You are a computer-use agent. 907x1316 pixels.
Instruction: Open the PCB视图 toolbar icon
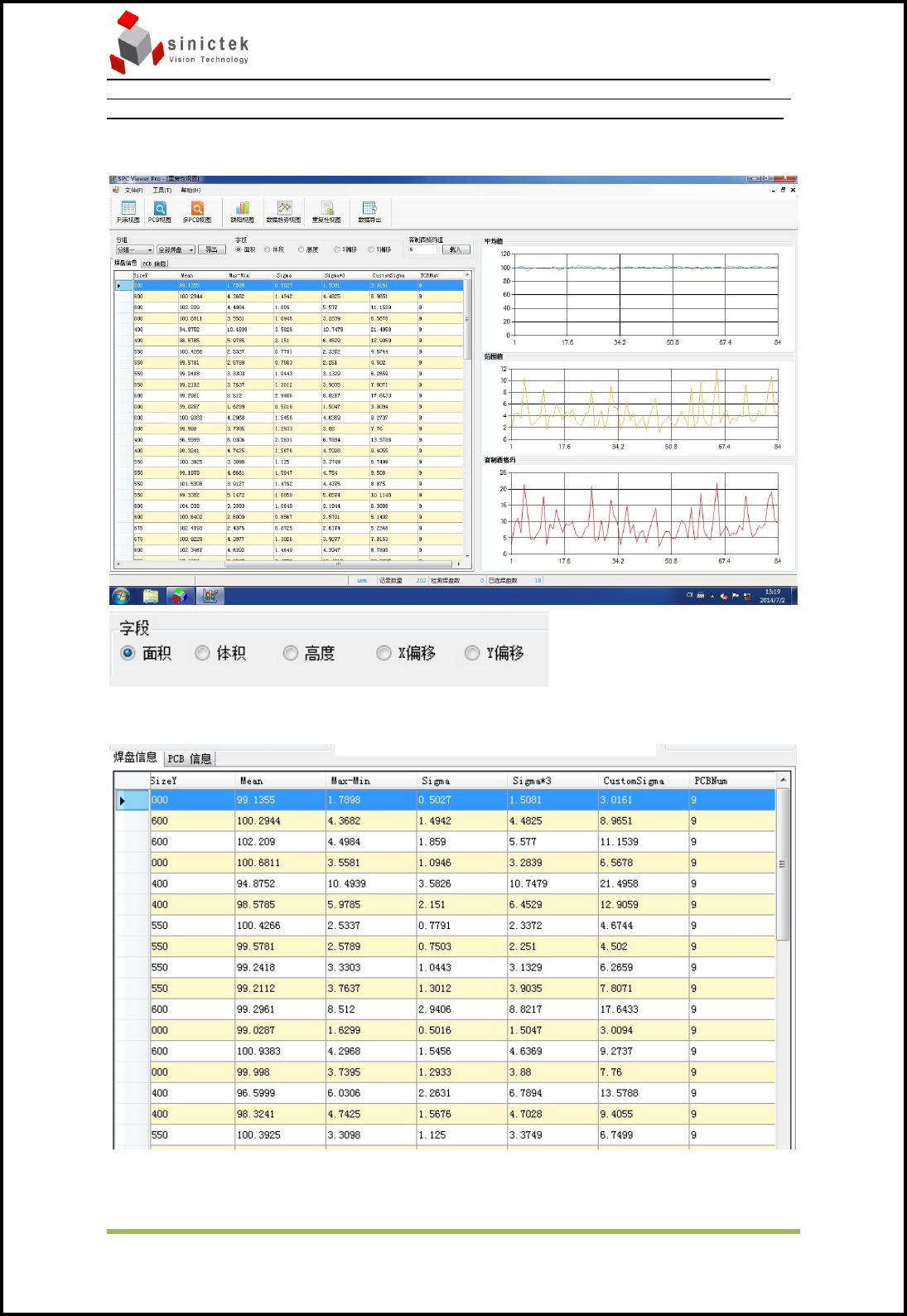click(x=160, y=211)
